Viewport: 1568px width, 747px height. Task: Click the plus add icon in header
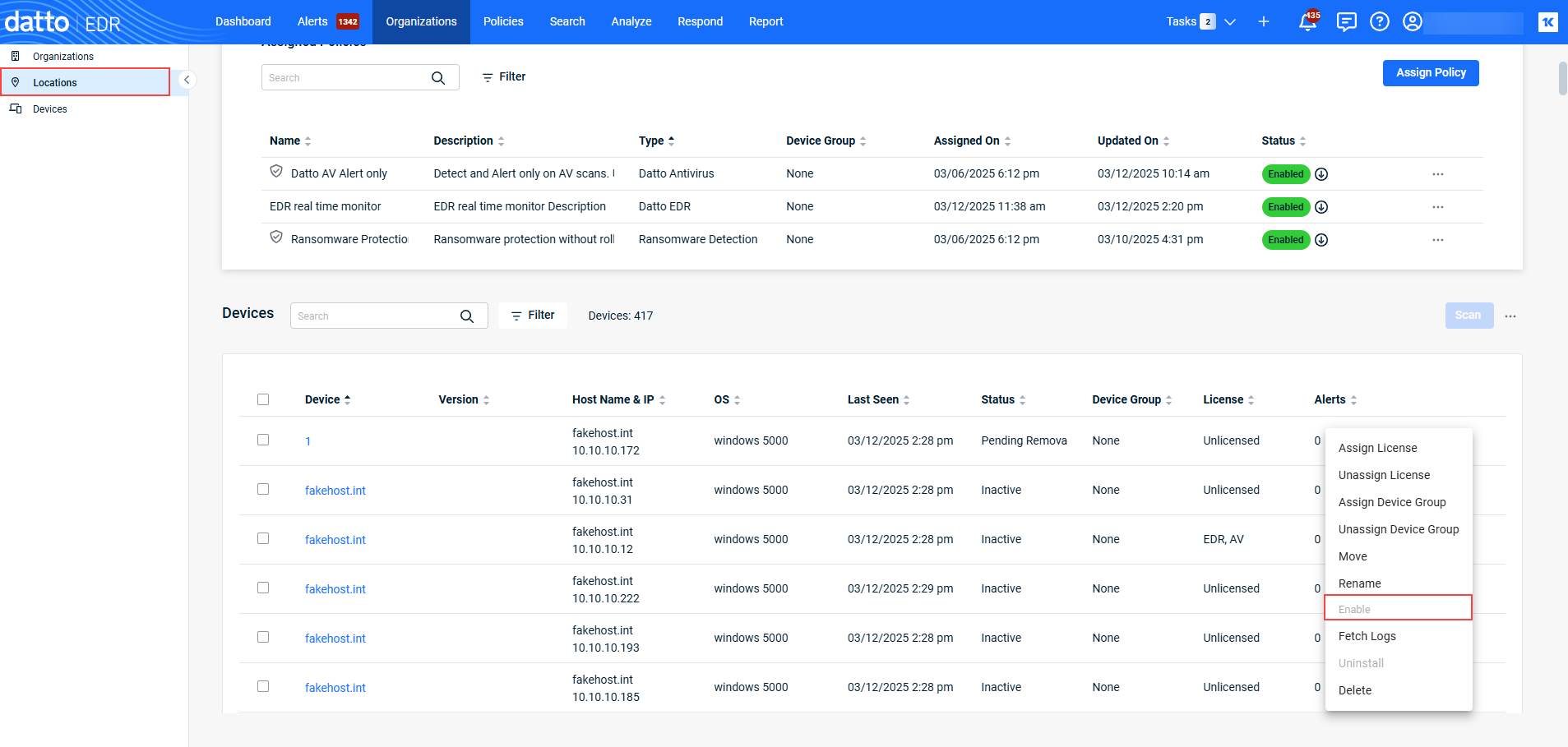point(1264,21)
